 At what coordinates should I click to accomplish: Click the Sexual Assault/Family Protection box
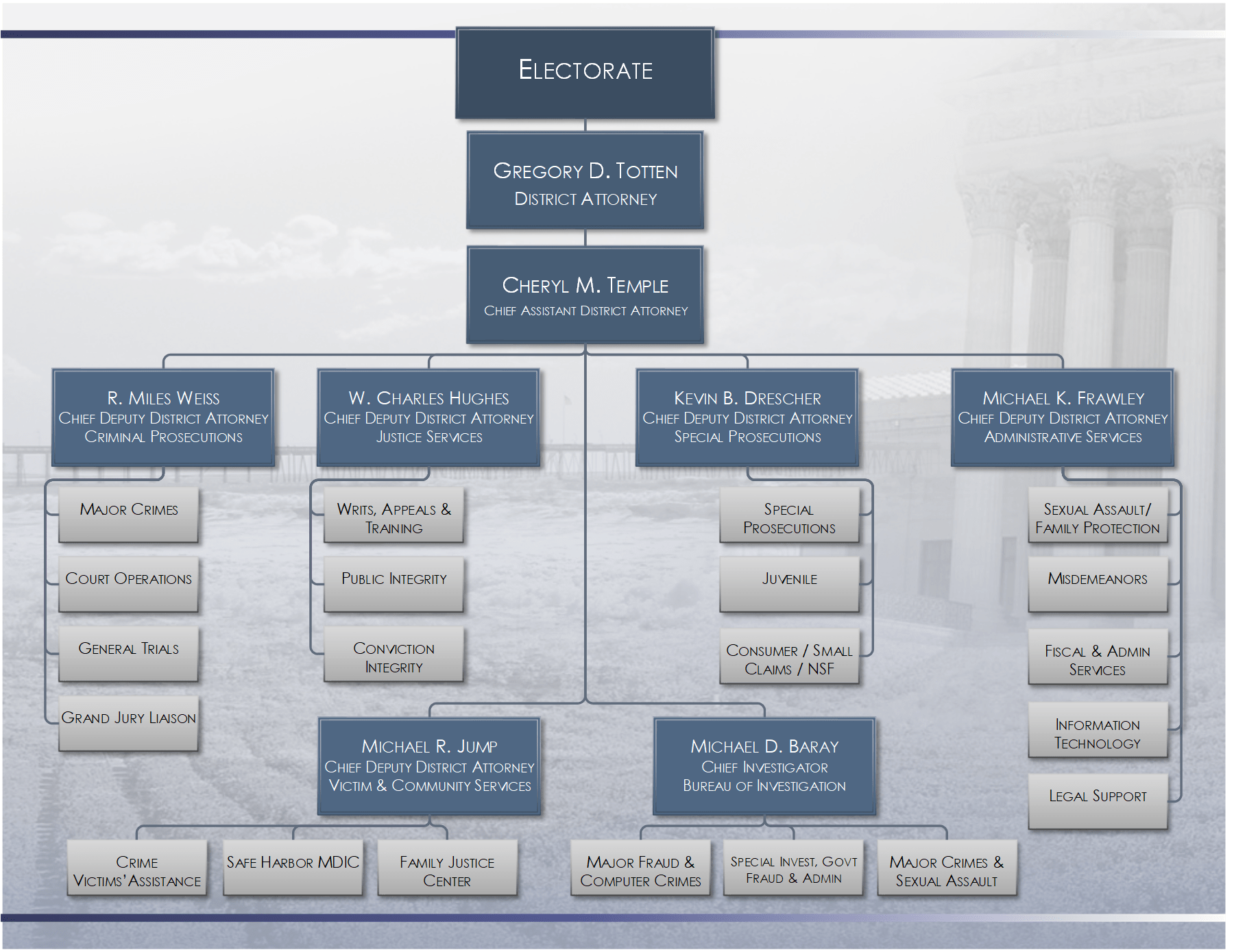coord(1098,515)
